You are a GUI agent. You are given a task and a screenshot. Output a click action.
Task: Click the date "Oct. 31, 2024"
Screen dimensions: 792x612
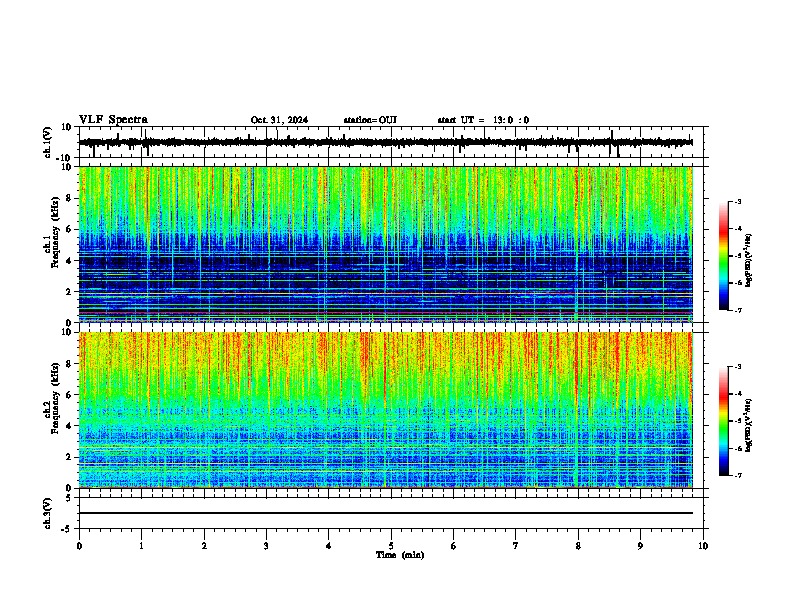(x=279, y=120)
